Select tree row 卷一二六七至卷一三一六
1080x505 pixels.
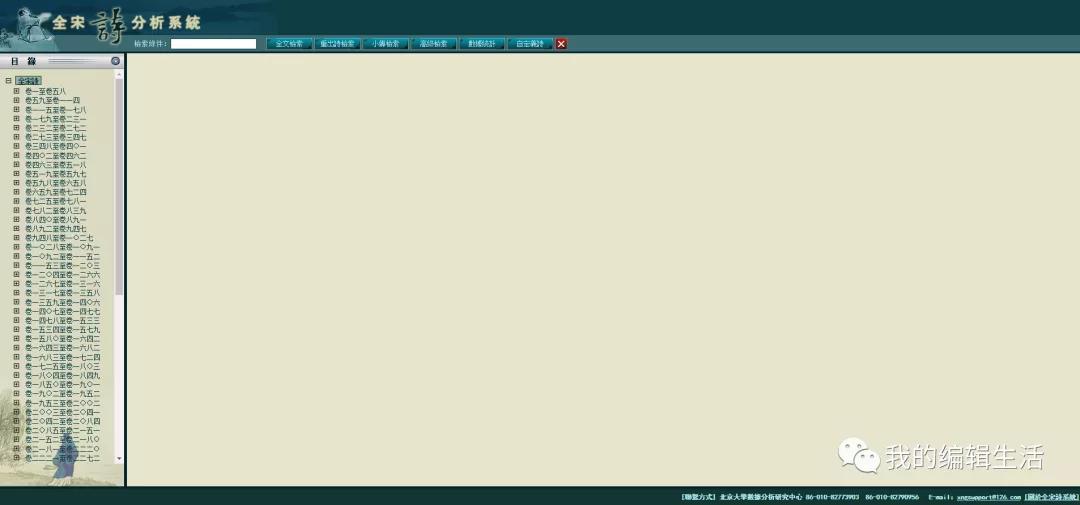pyautogui.click(x=63, y=284)
